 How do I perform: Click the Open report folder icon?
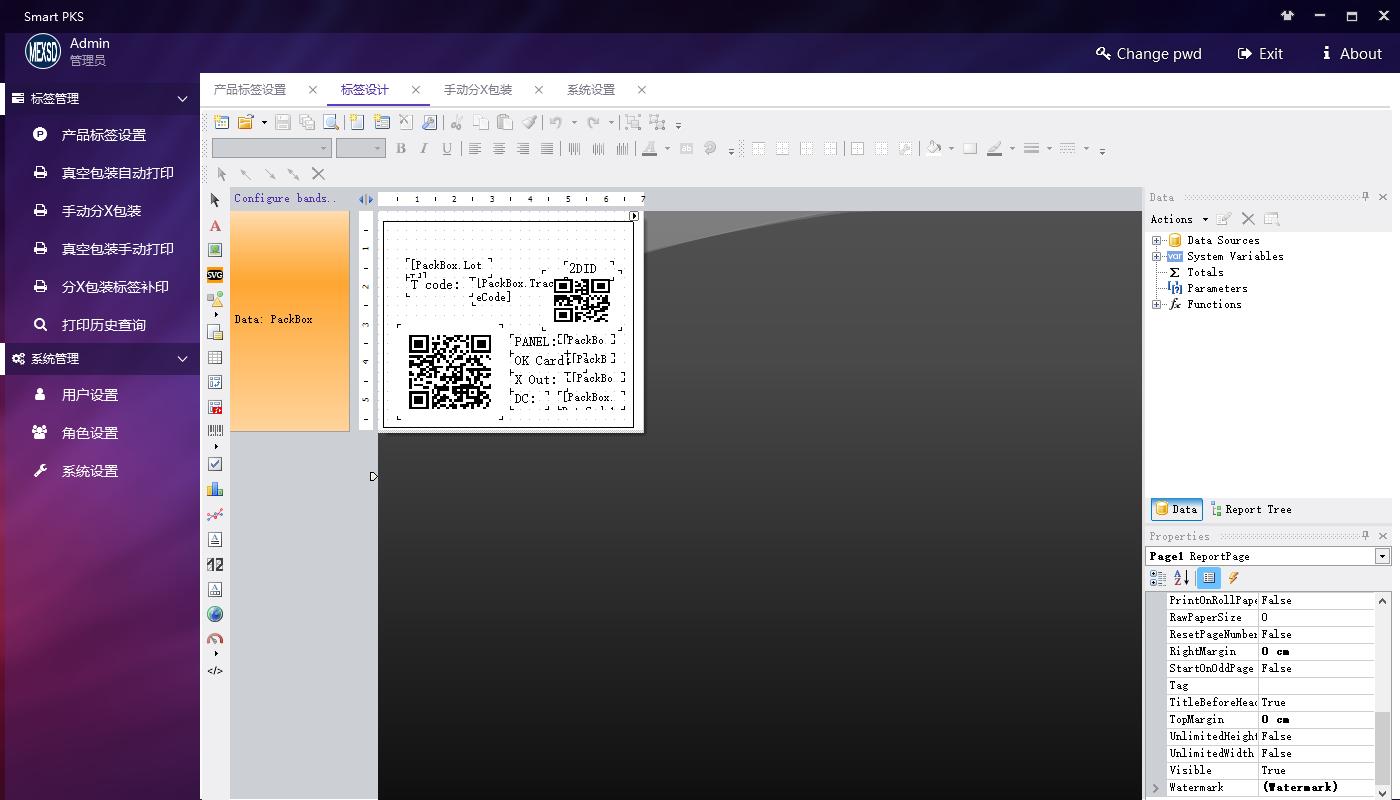pos(245,122)
